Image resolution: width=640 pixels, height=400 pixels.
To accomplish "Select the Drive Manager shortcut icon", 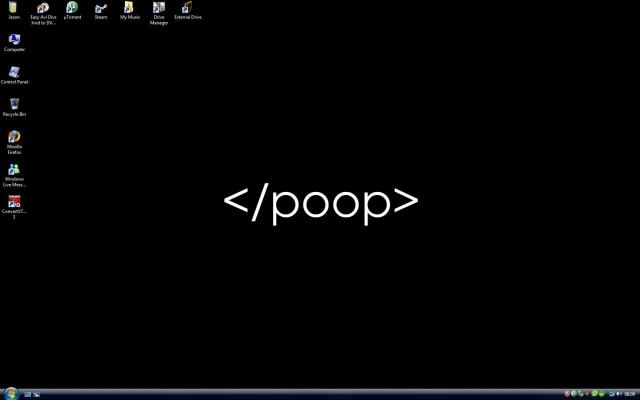I will point(159,13).
